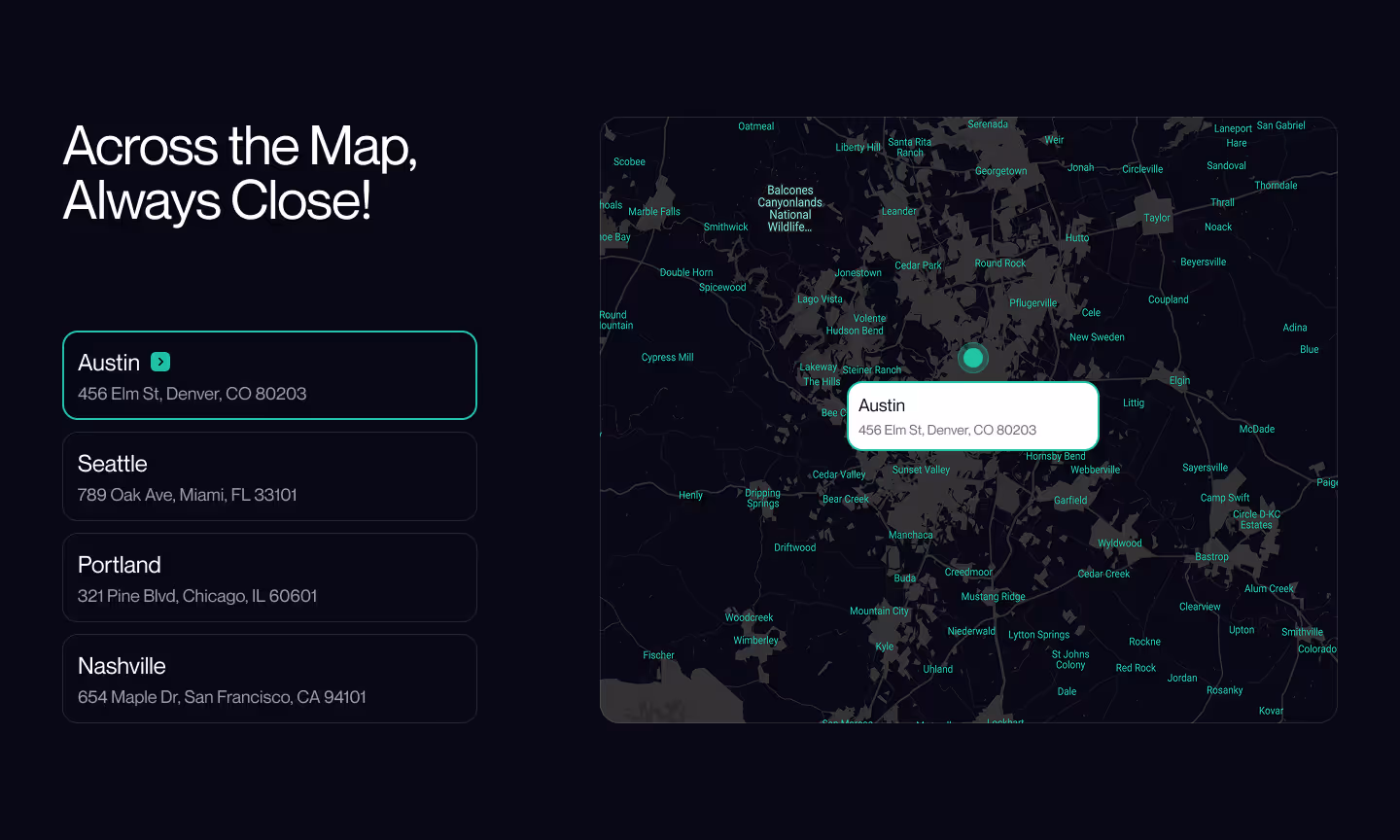Click the '321 Pine Blvd, Chicago, IL 60601' address

pyautogui.click(x=197, y=596)
